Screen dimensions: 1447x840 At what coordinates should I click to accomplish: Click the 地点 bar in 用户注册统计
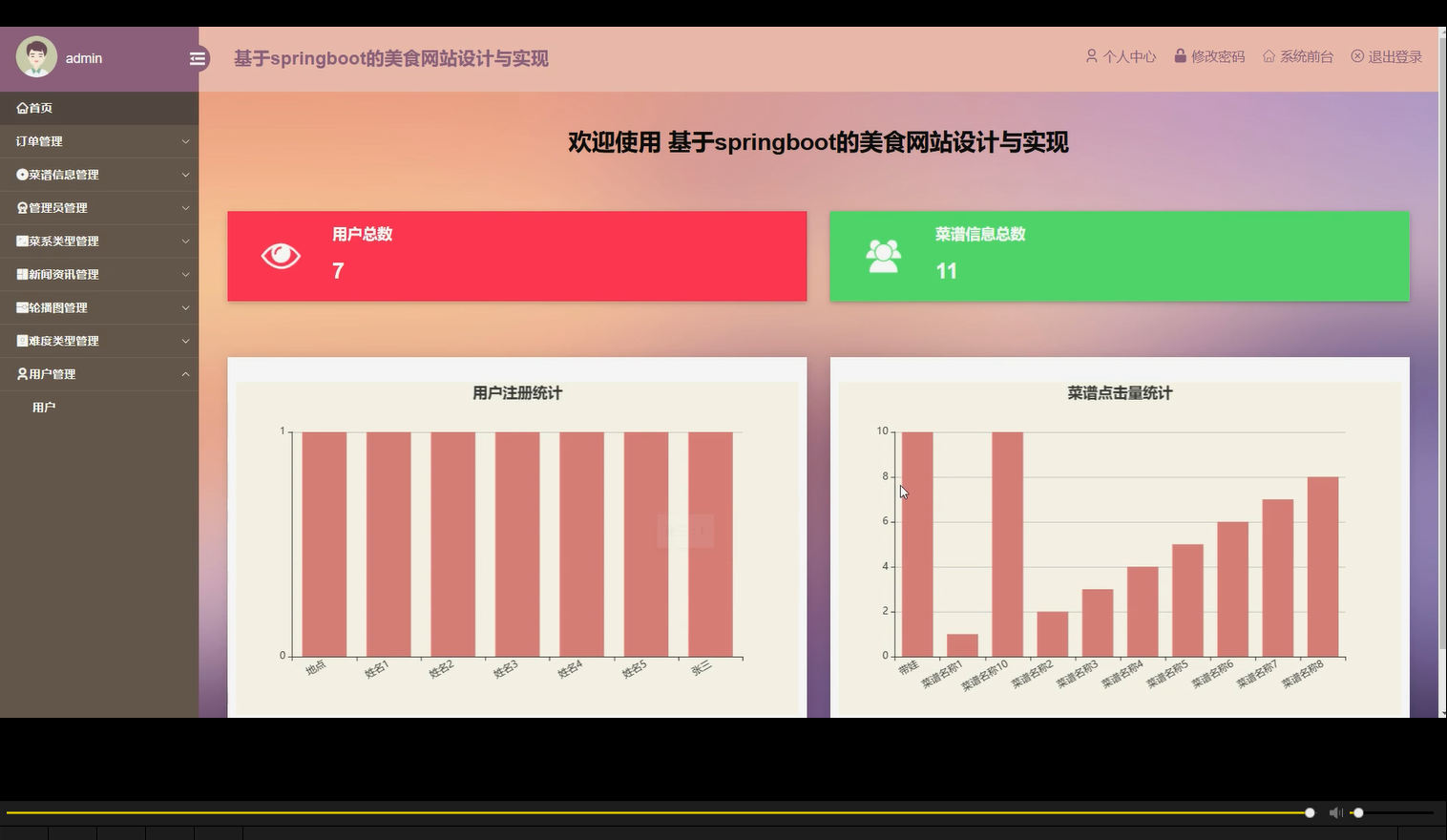(x=325, y=544)
